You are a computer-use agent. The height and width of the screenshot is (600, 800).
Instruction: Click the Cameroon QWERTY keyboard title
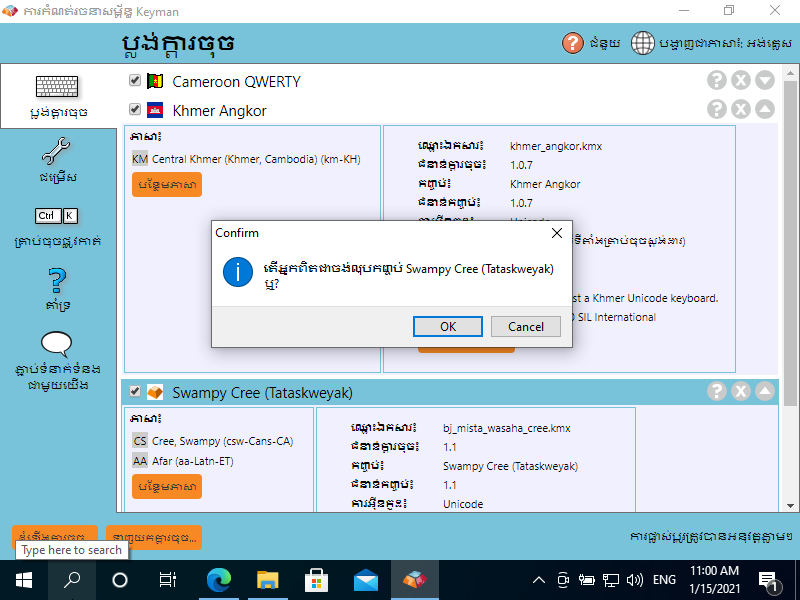(x=236, y=82)
